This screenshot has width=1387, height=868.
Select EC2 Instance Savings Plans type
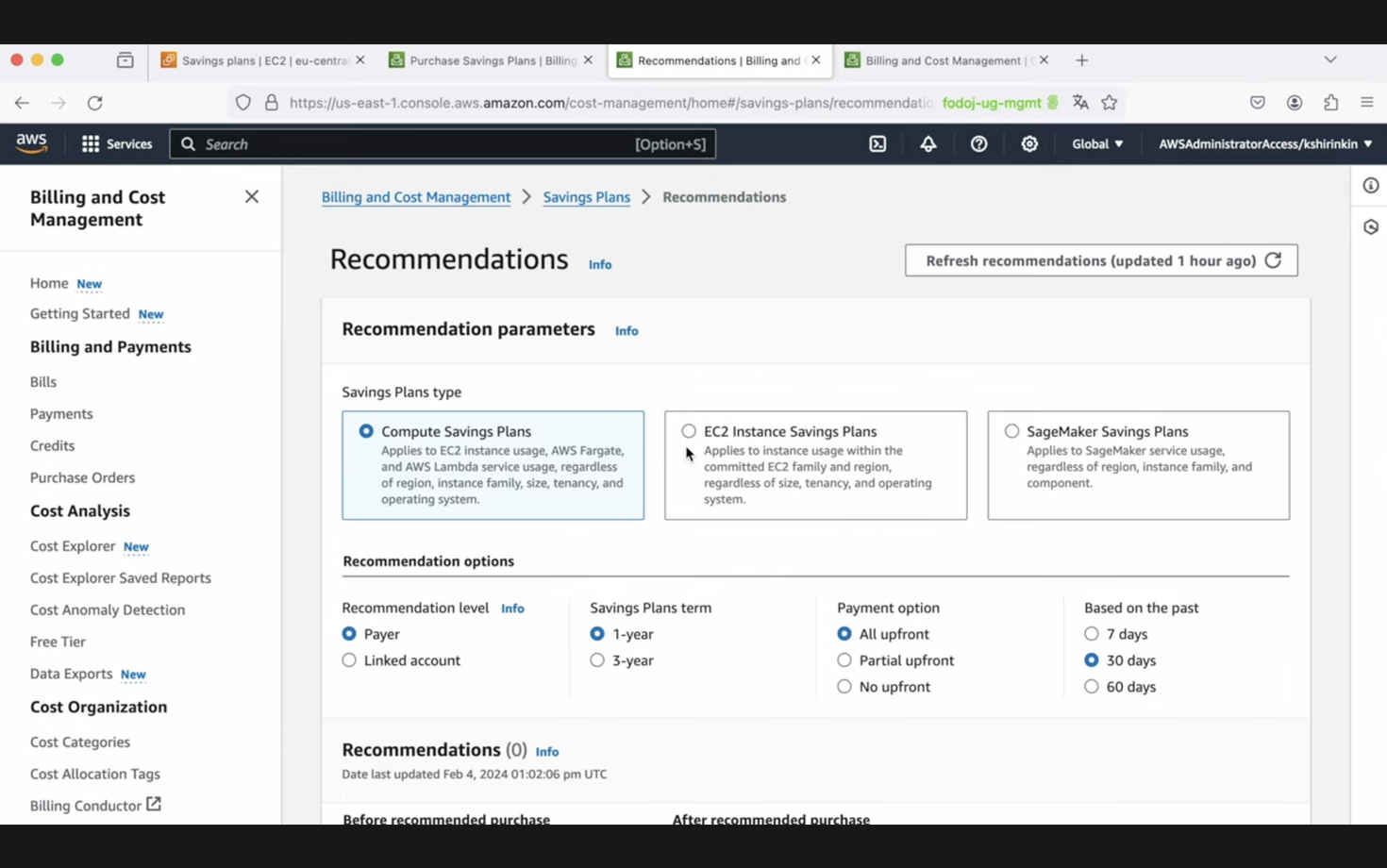[x=689, y=431]
